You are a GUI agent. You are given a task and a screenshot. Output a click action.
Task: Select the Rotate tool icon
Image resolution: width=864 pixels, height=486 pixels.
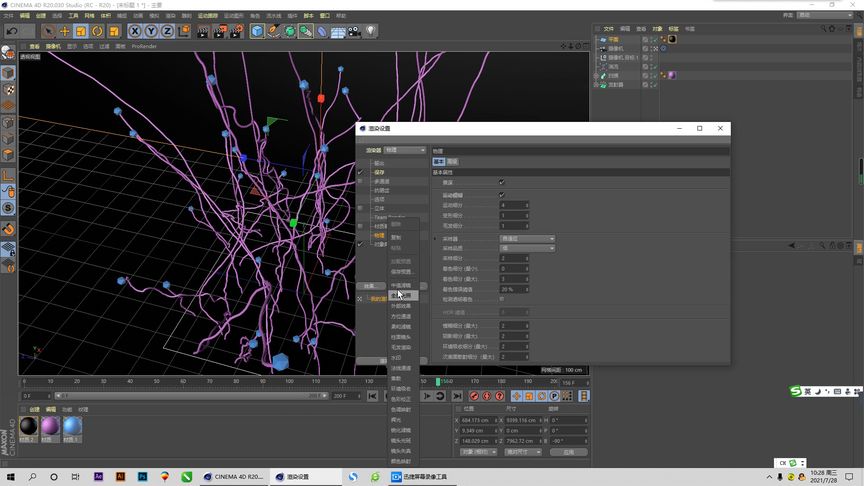98,31
